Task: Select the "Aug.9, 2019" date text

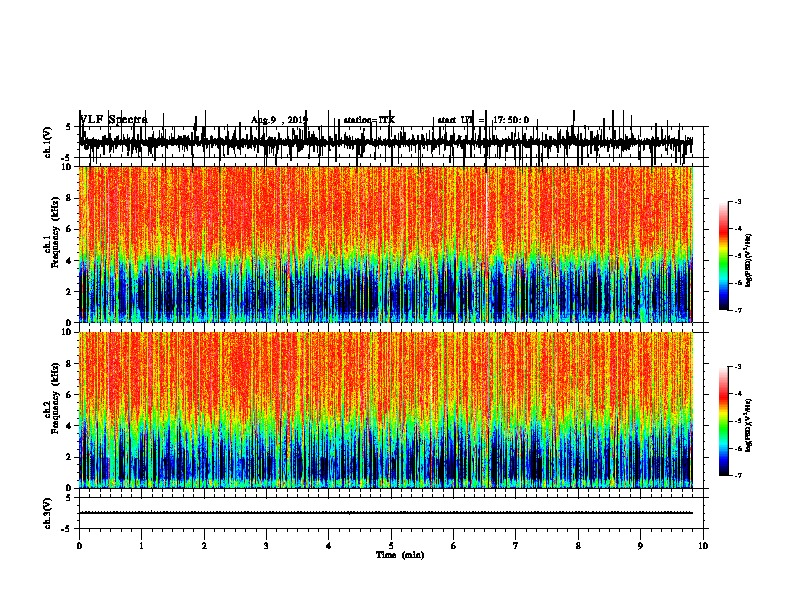Action: 279,120
